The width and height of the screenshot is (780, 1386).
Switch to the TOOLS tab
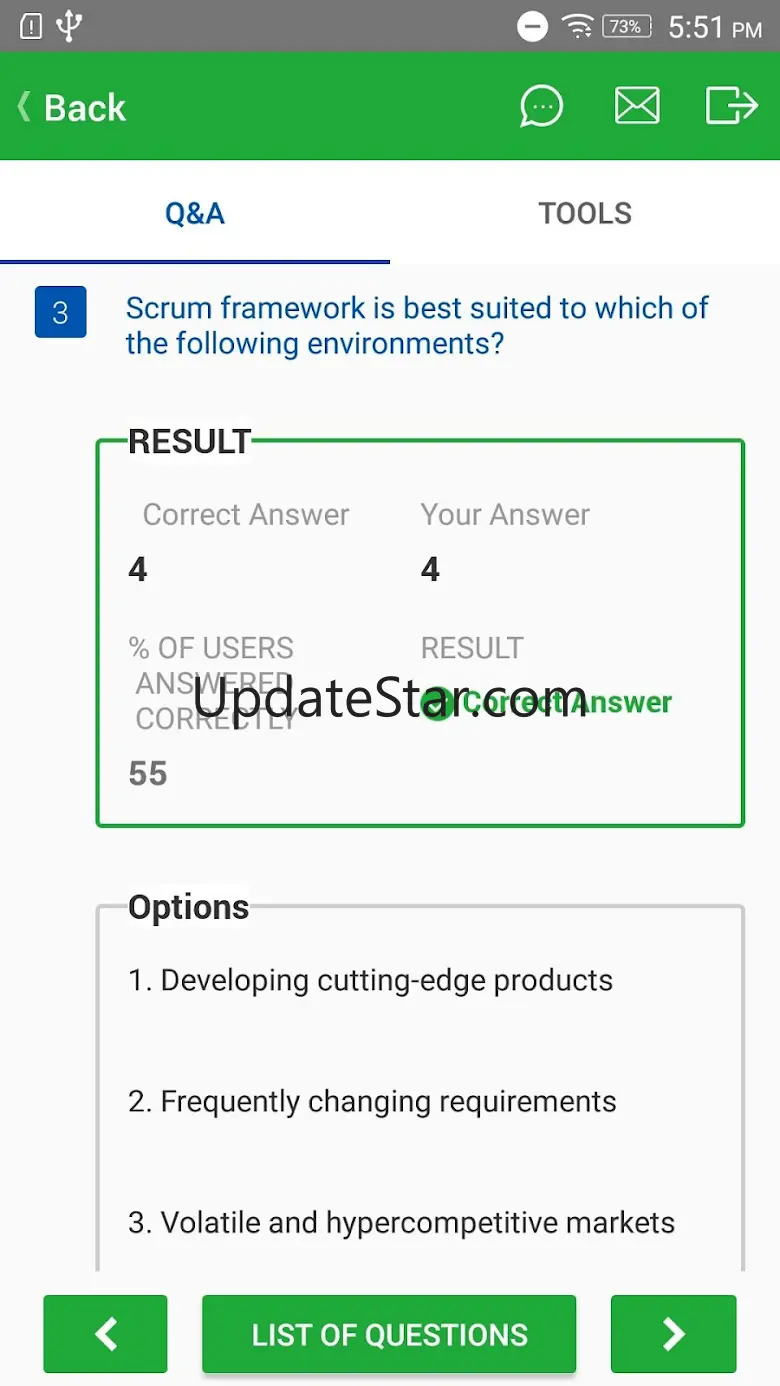[585, 213]
